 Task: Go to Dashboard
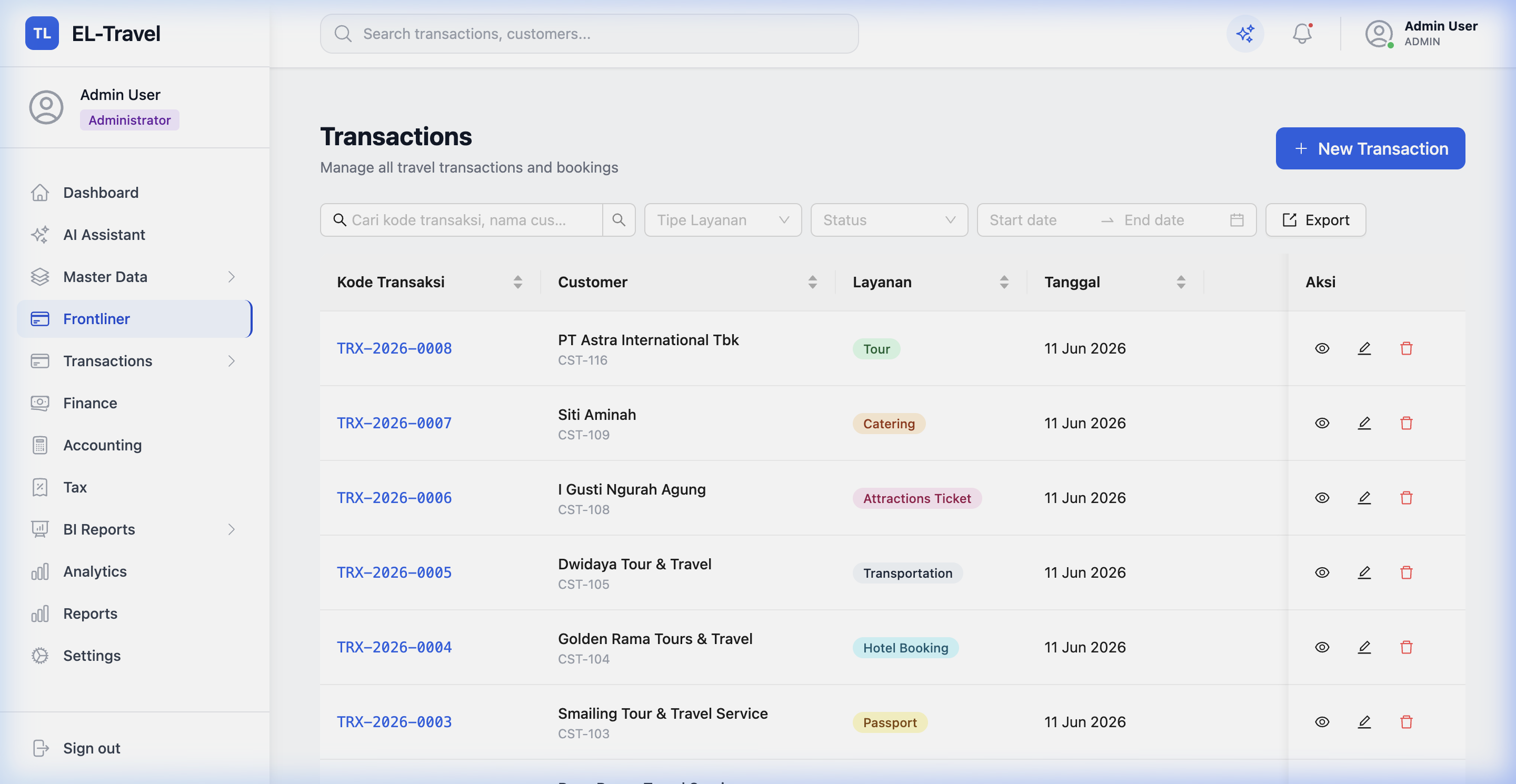(134, 193)
